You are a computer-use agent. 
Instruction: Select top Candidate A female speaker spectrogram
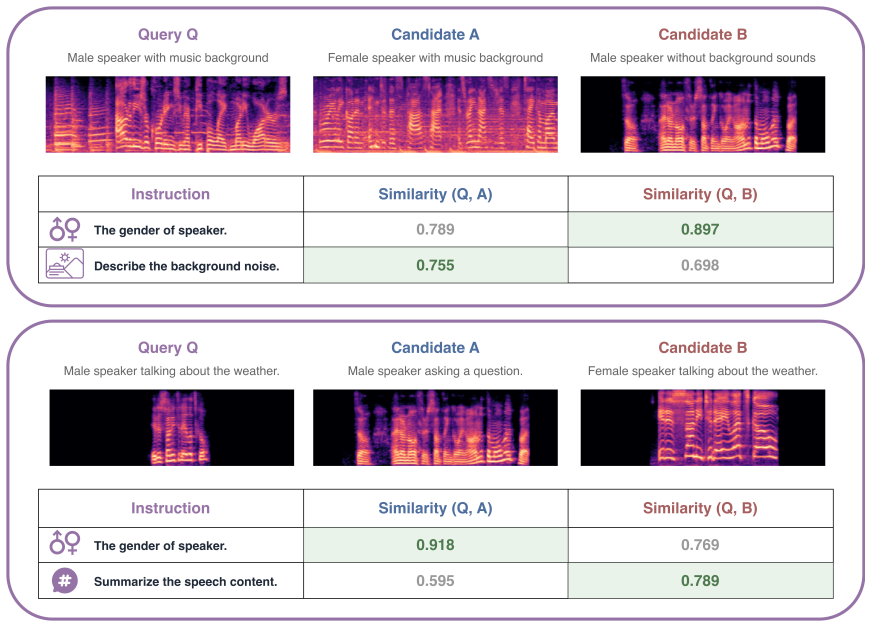(x=436, y=114)
